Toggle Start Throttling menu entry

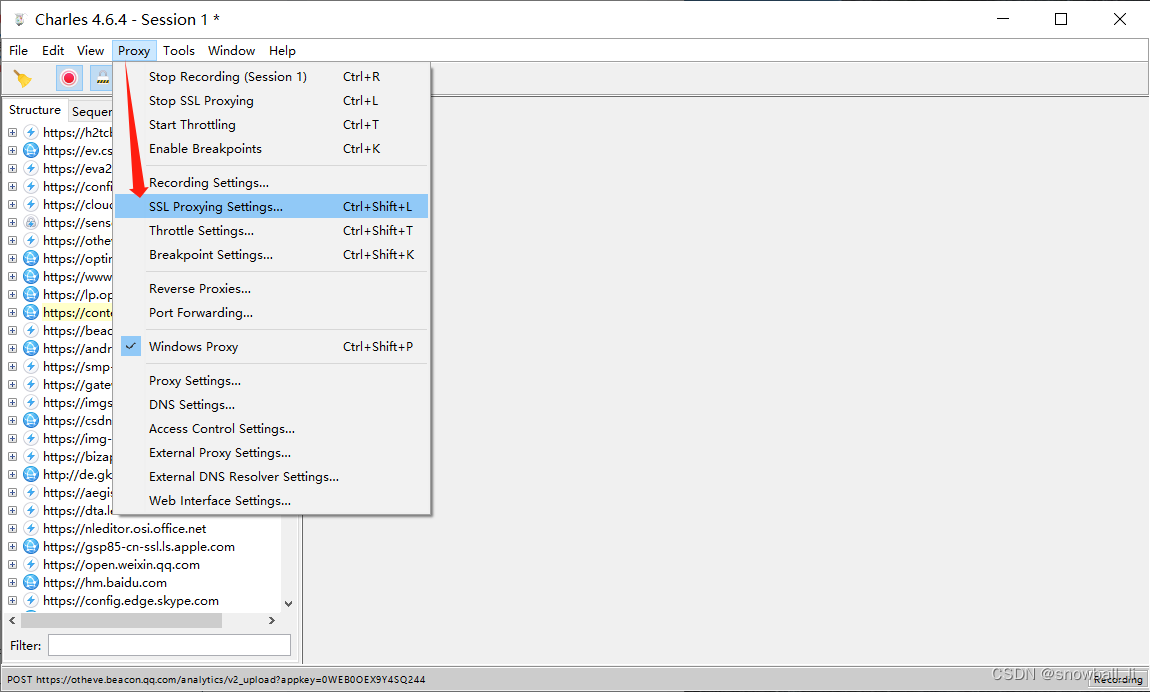click(x=271, y=125)
